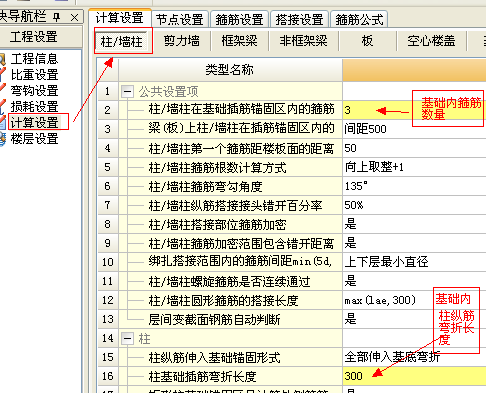Toggle 是 for 箍筋加密范围包含错开距离
Screen dimensions: 486x393
[x=414, y=243]
